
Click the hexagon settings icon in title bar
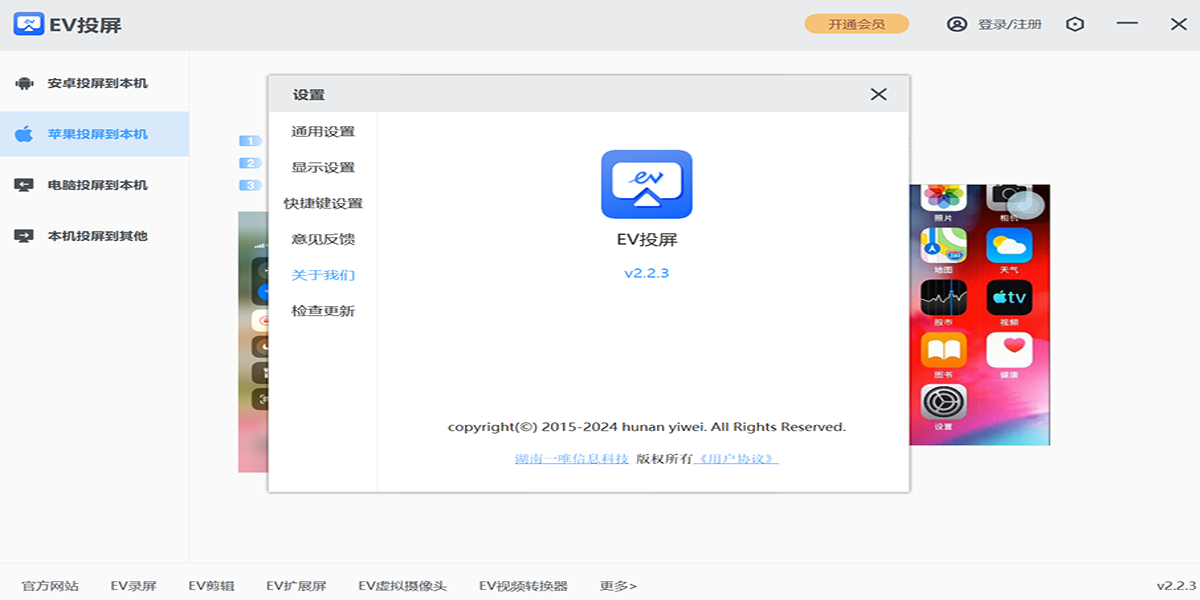[1075, 24]
